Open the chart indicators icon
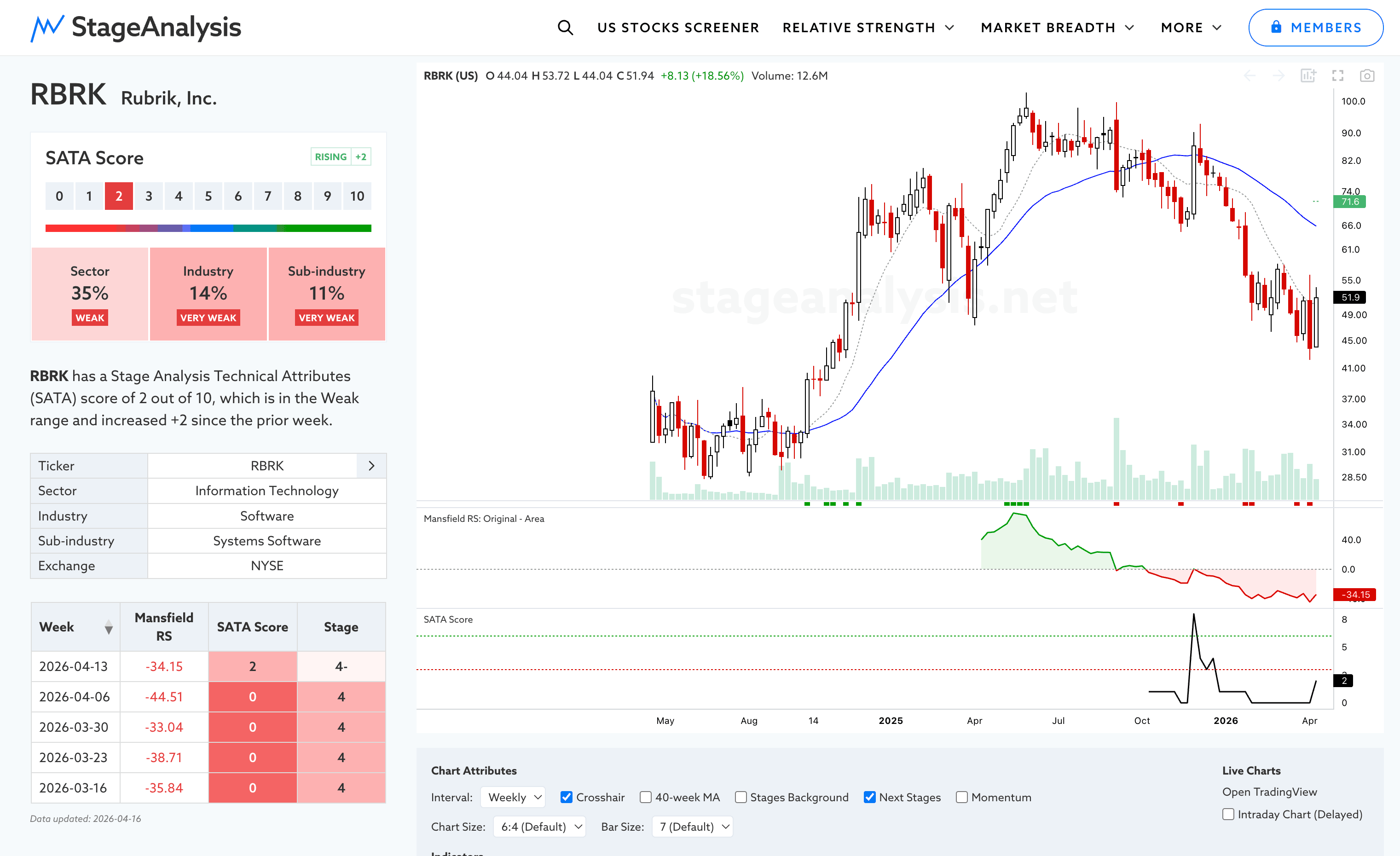The image size is (1400, 856). pos(1308,75)
